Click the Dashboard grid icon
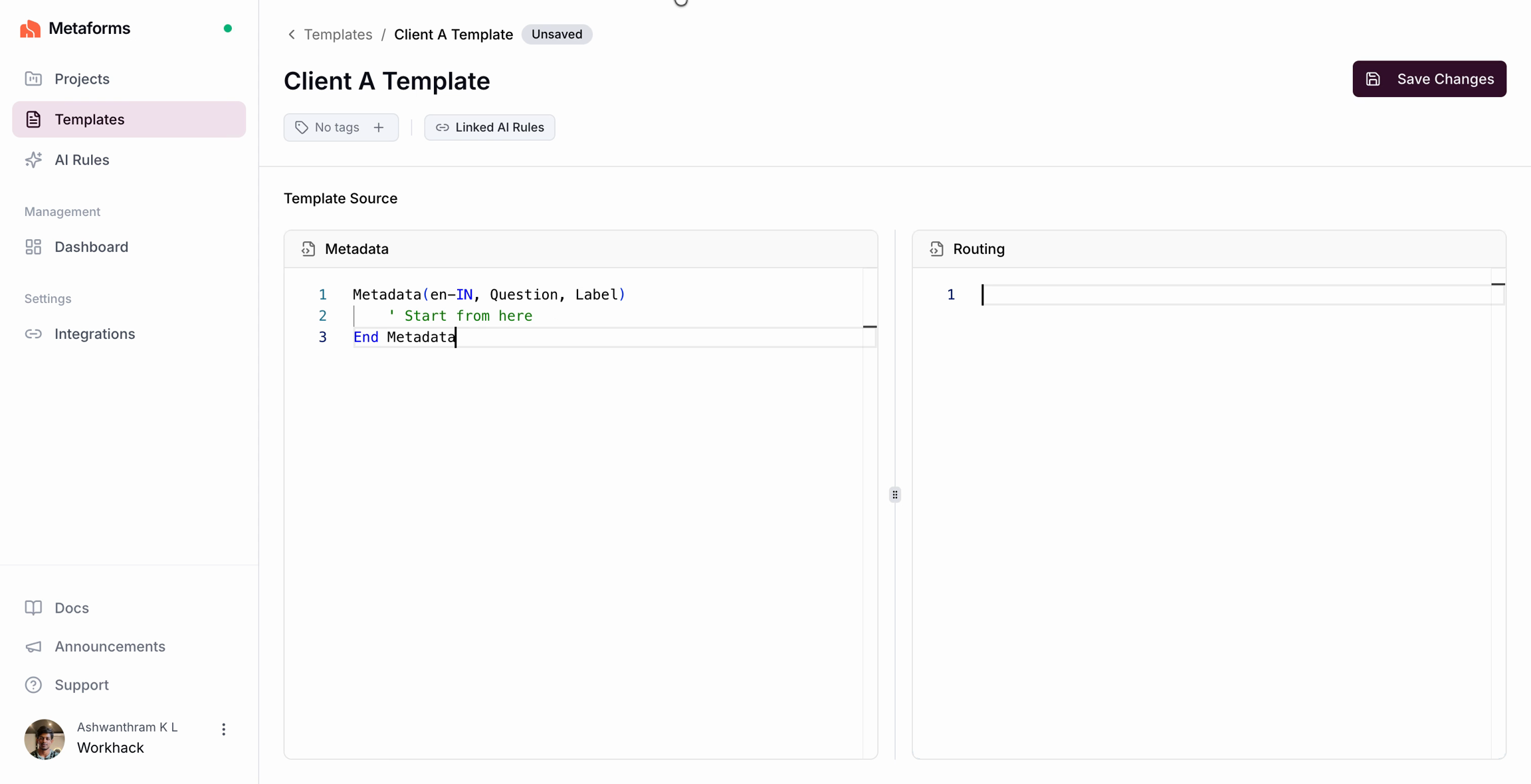The height and width of the screenshot is (784, 1531). point(33,247)
